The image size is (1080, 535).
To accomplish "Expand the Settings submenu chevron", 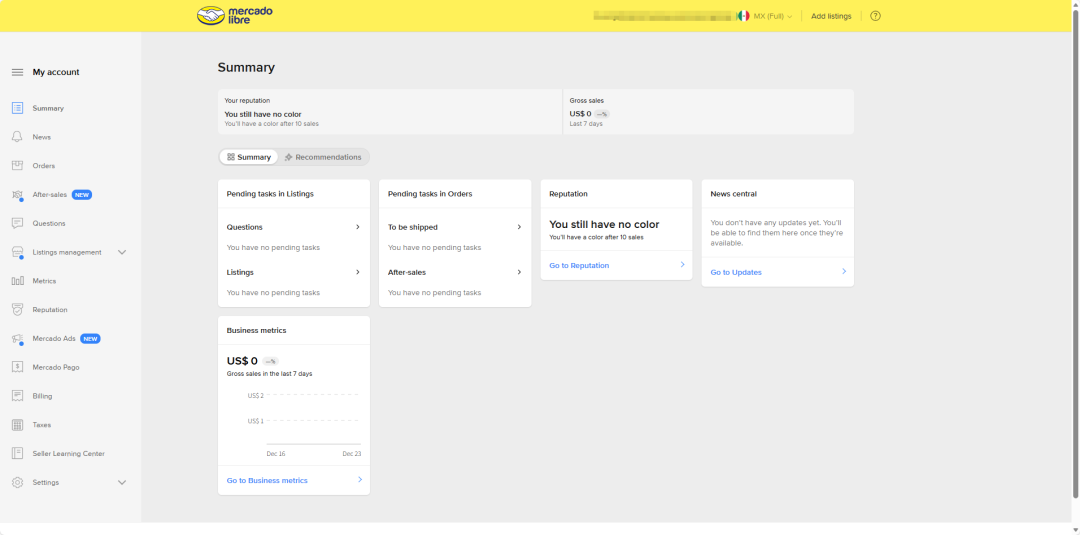I will coord(122,482).
